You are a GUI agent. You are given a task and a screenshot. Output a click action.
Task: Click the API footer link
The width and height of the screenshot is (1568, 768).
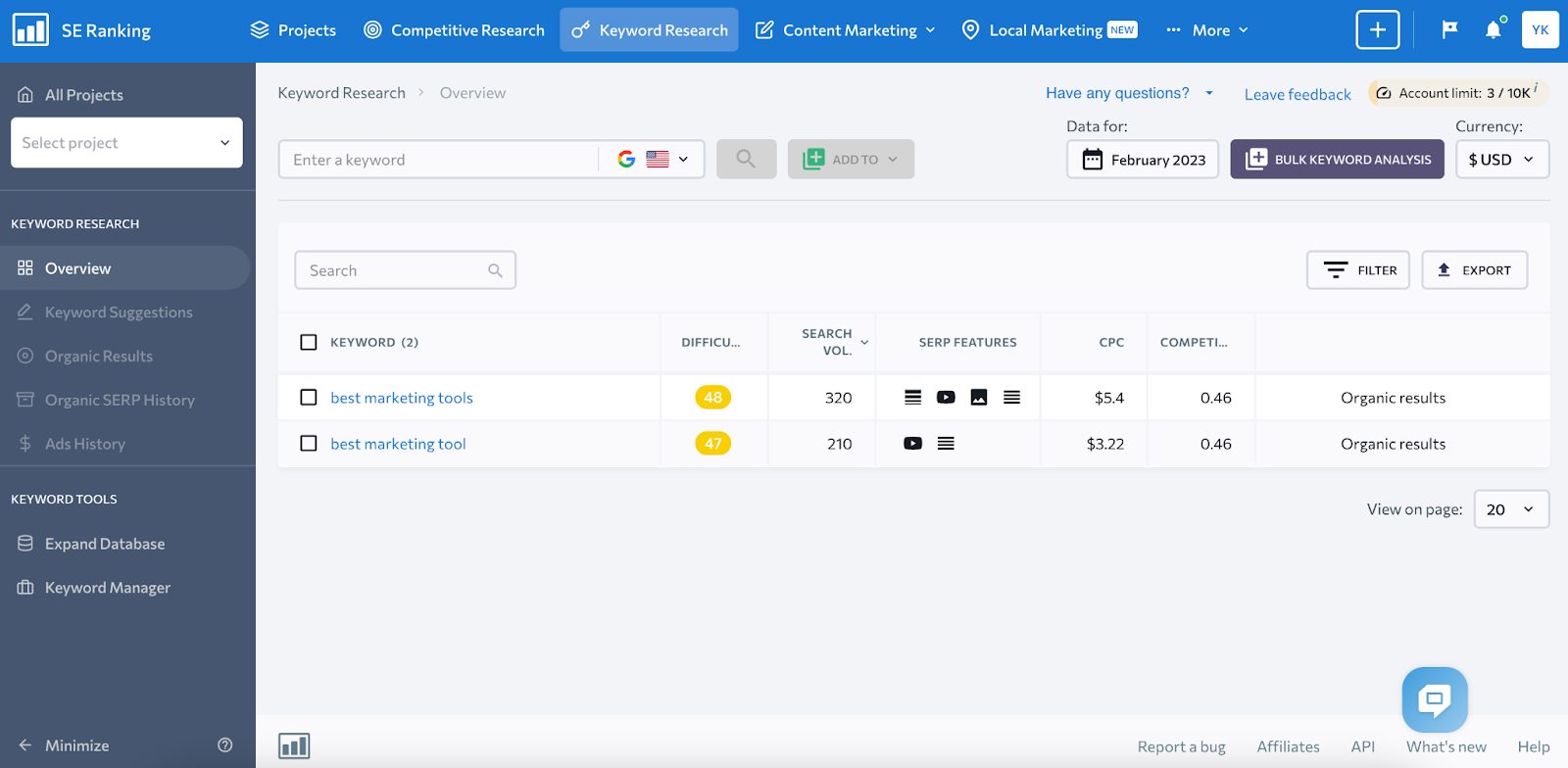(x=1362, y=746)
